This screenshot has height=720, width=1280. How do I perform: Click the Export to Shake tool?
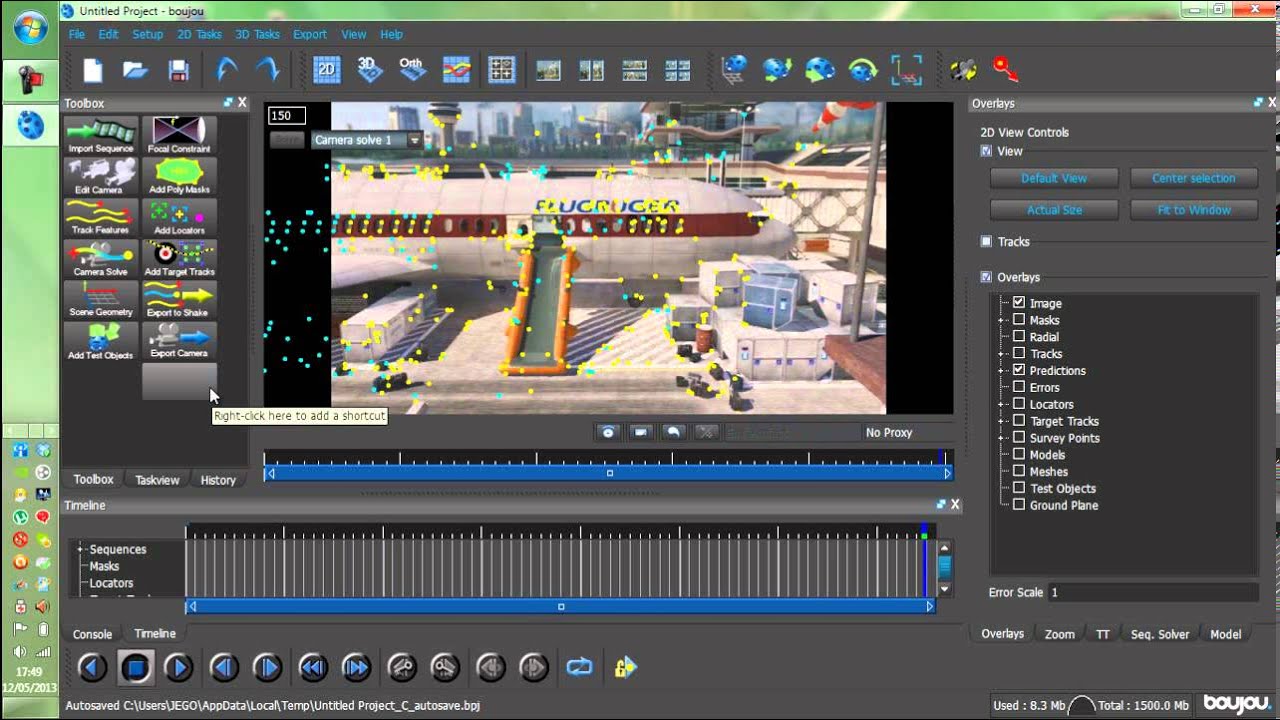click(x=179, y=300)
